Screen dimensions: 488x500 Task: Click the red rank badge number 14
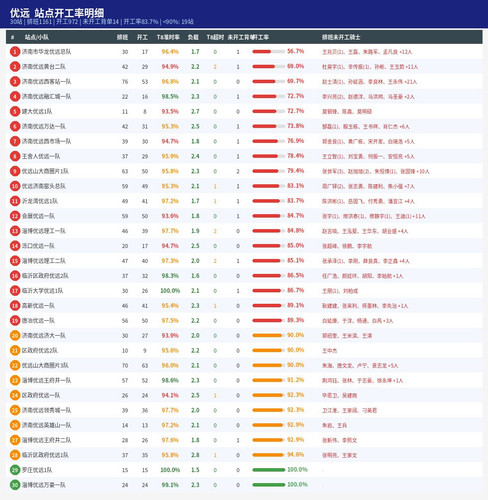[15, 246]
